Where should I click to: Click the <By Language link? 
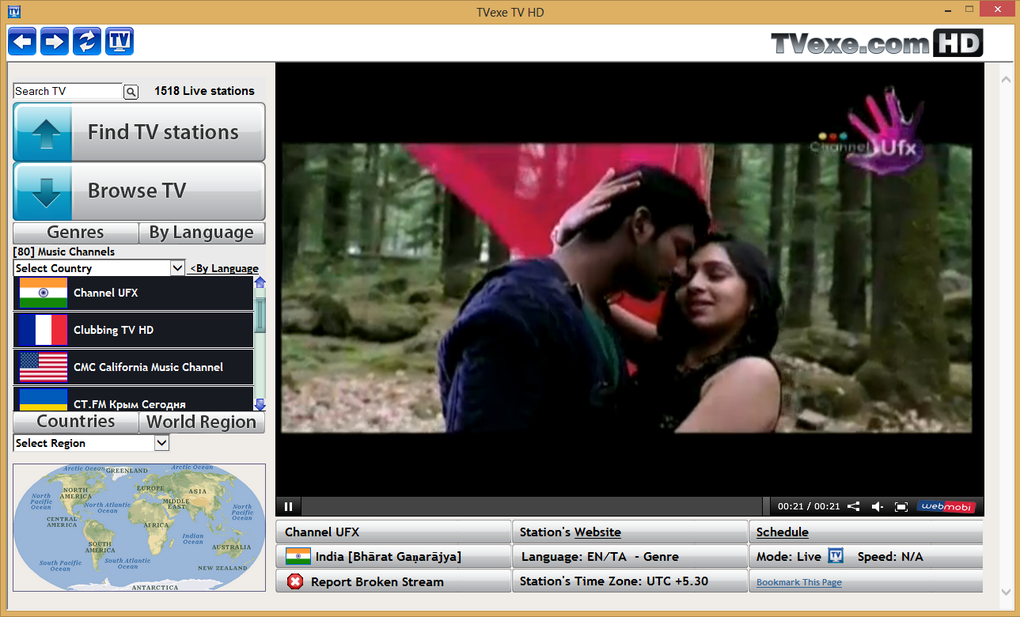click(224, 268)
